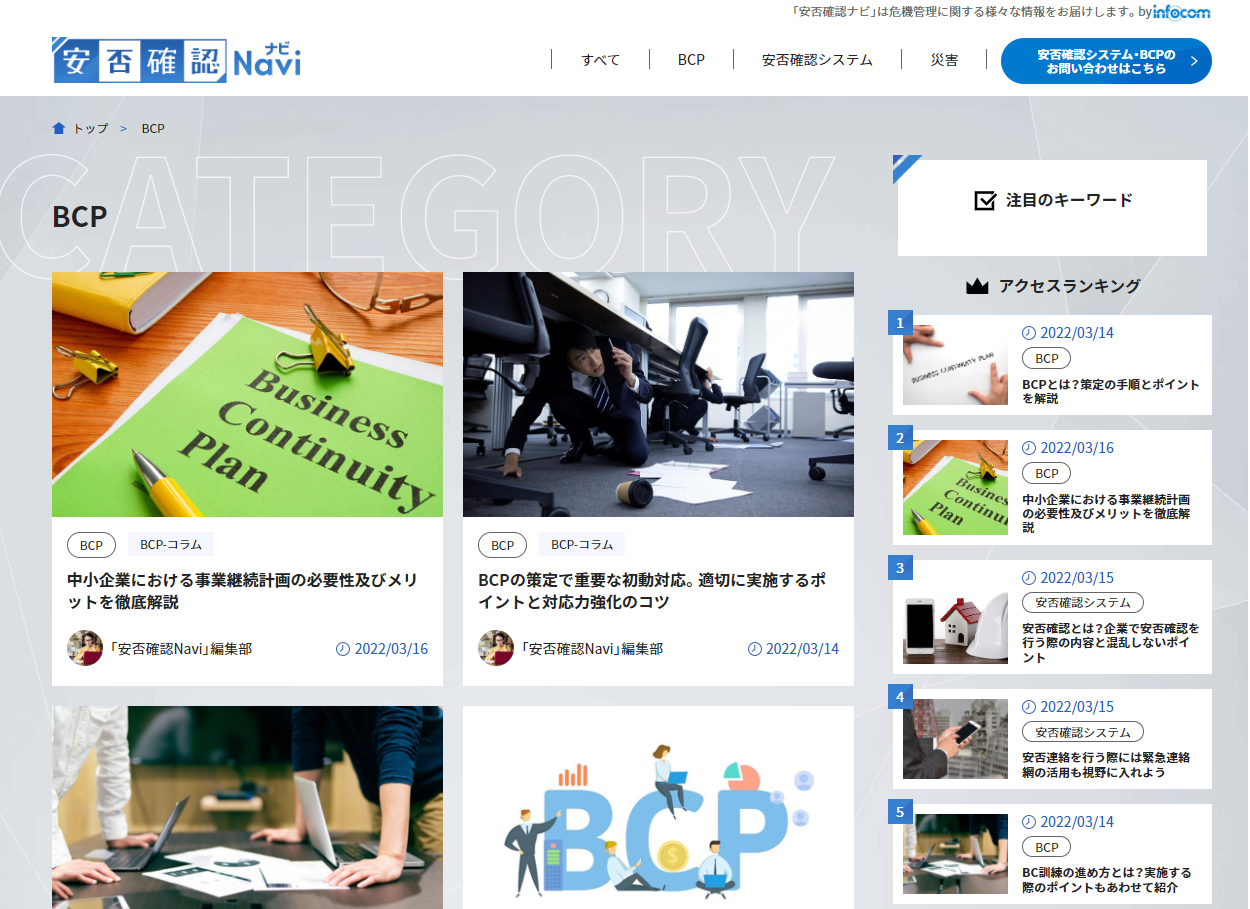Click 「安否確認Navi」編集部 author on BCPの策定 card
Viewport: 1250px width, 909px height.
point(592,649)
